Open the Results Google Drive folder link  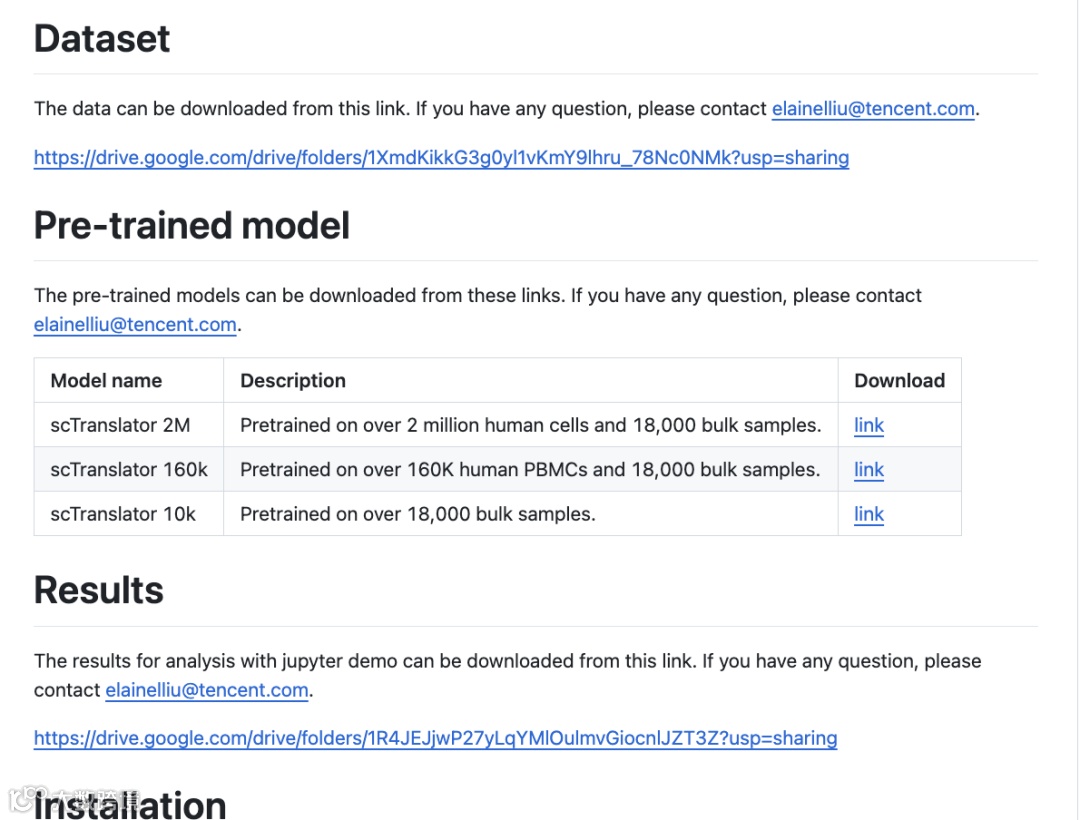(x=435, y=739)
